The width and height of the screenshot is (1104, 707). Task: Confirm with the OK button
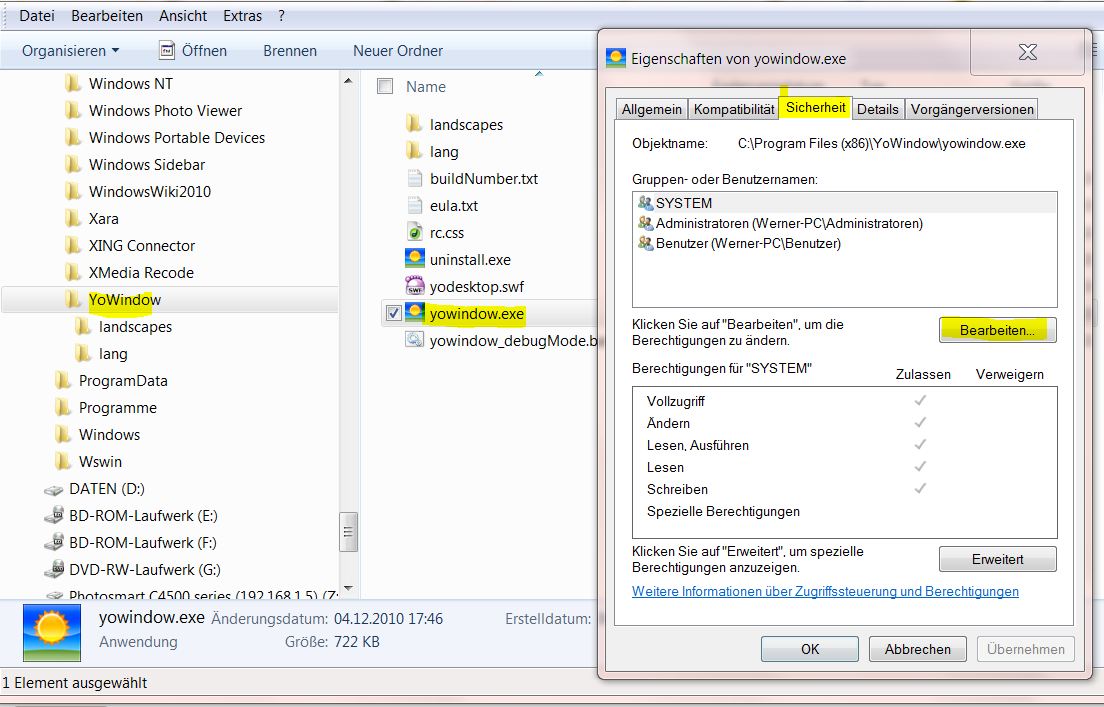click(810, 649)
